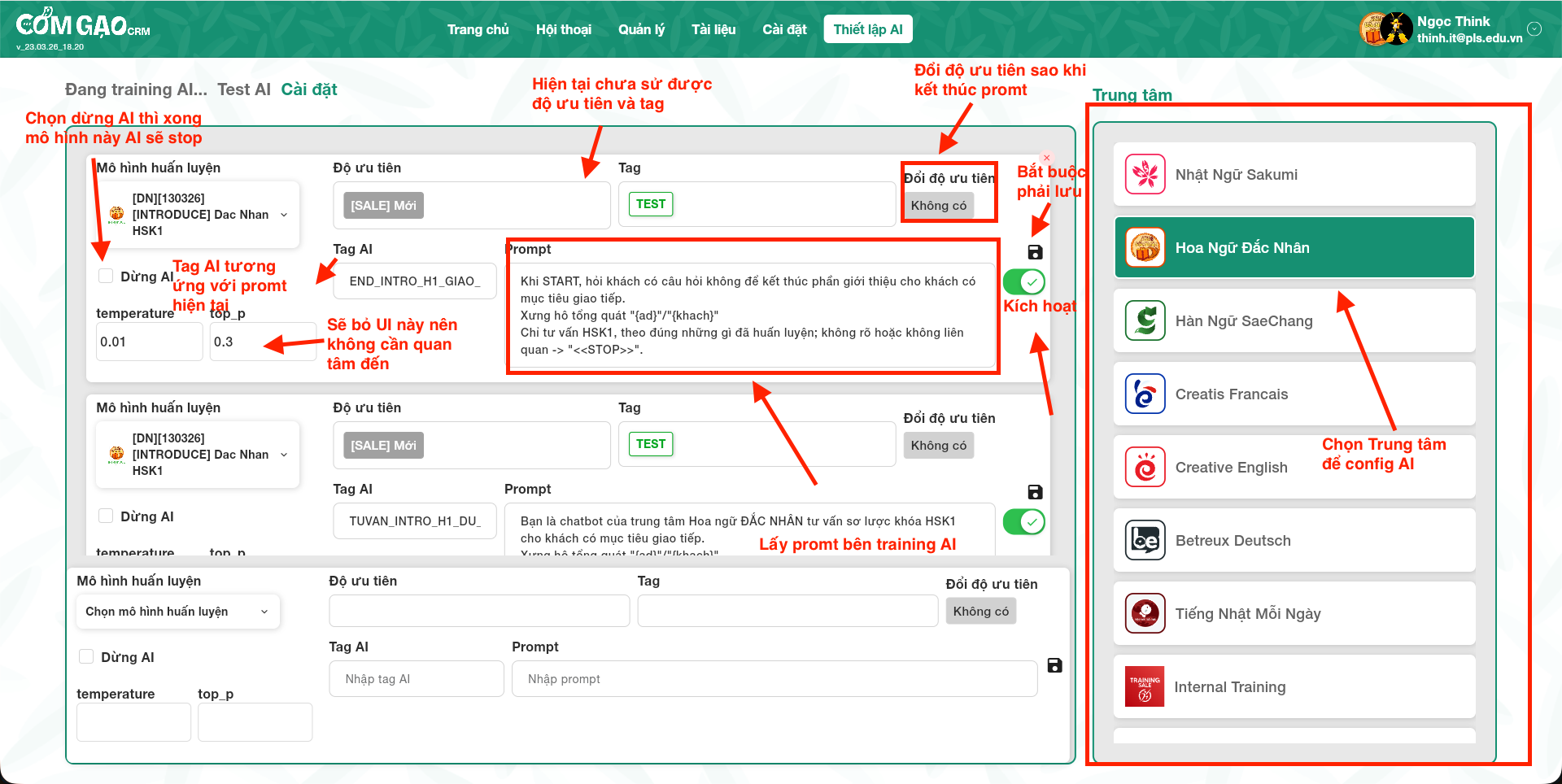Click the TEST tag chip in the first row
The height and width of the screenshot is (784, 1562).
tap(651, 204)
